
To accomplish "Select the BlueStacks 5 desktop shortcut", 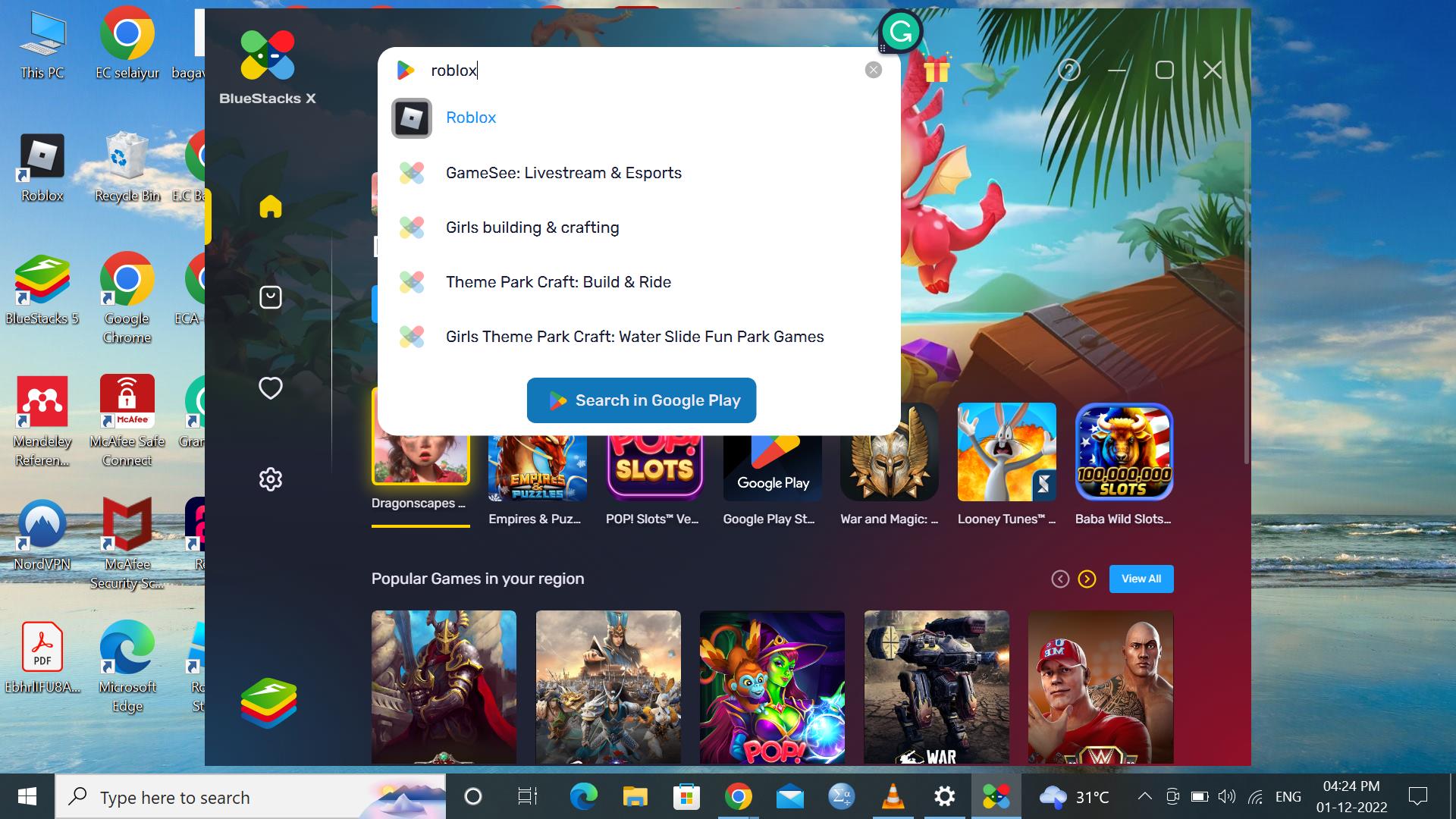I will click(42, 291).
